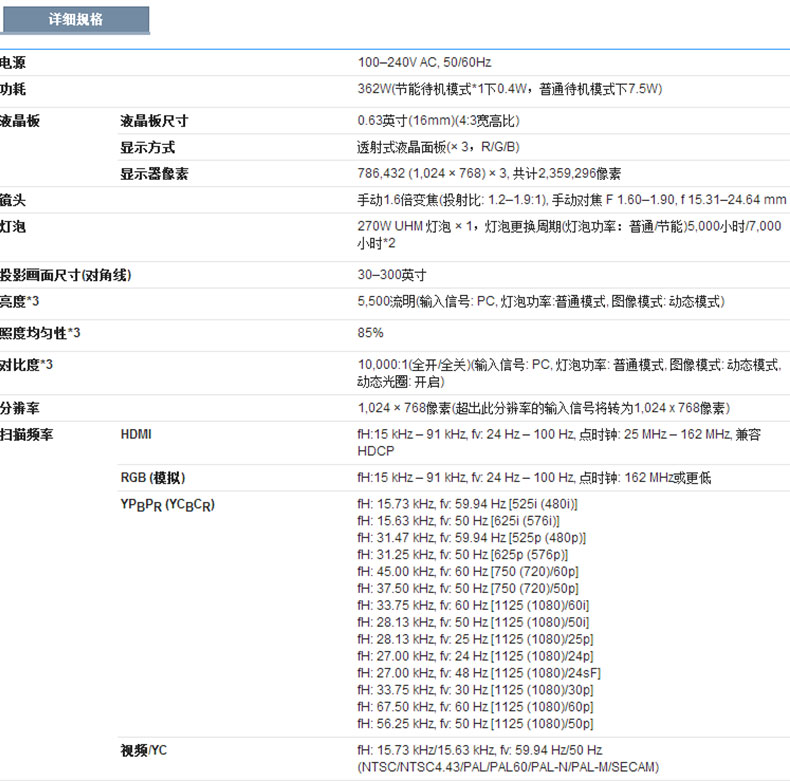Click the 1,024 × 768像素 resolution value
This screenshot has width=790, height=781.
pos(544,408)
